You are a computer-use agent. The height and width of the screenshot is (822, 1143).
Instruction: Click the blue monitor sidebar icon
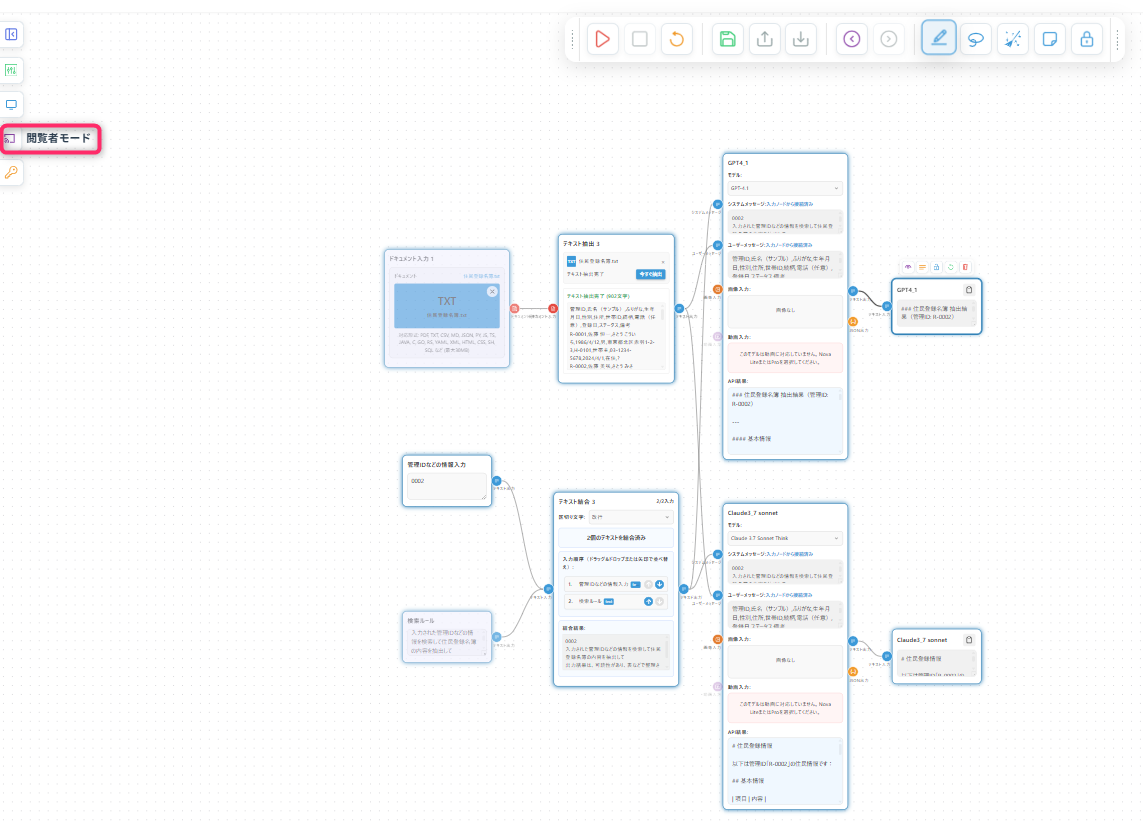click(x=11, y=104)
